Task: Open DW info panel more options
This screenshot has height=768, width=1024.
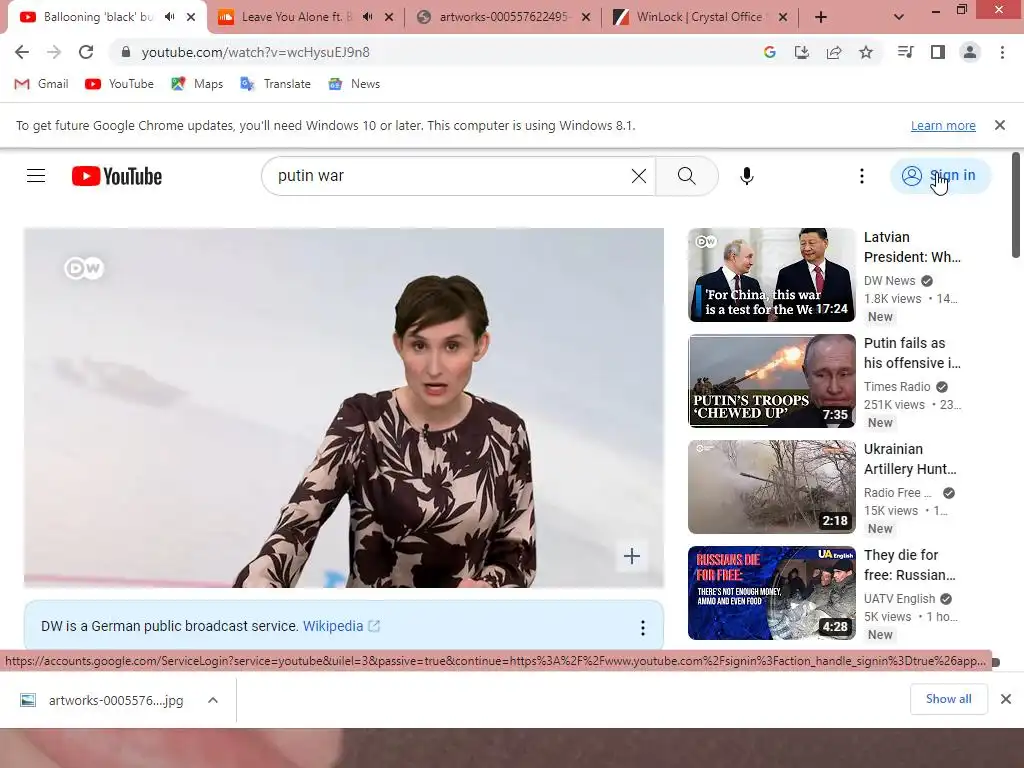Action: coord(643,628)
